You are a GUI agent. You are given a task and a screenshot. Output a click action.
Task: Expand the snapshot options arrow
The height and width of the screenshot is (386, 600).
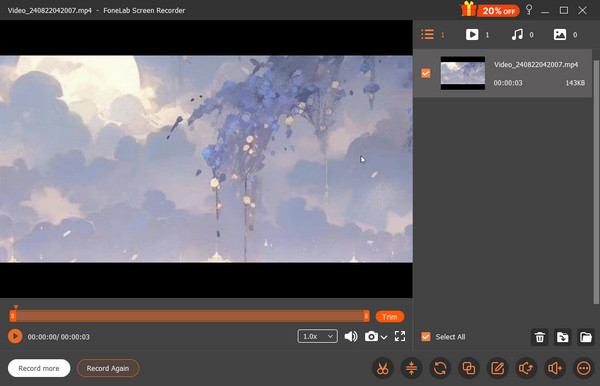[x=384, y=337]
